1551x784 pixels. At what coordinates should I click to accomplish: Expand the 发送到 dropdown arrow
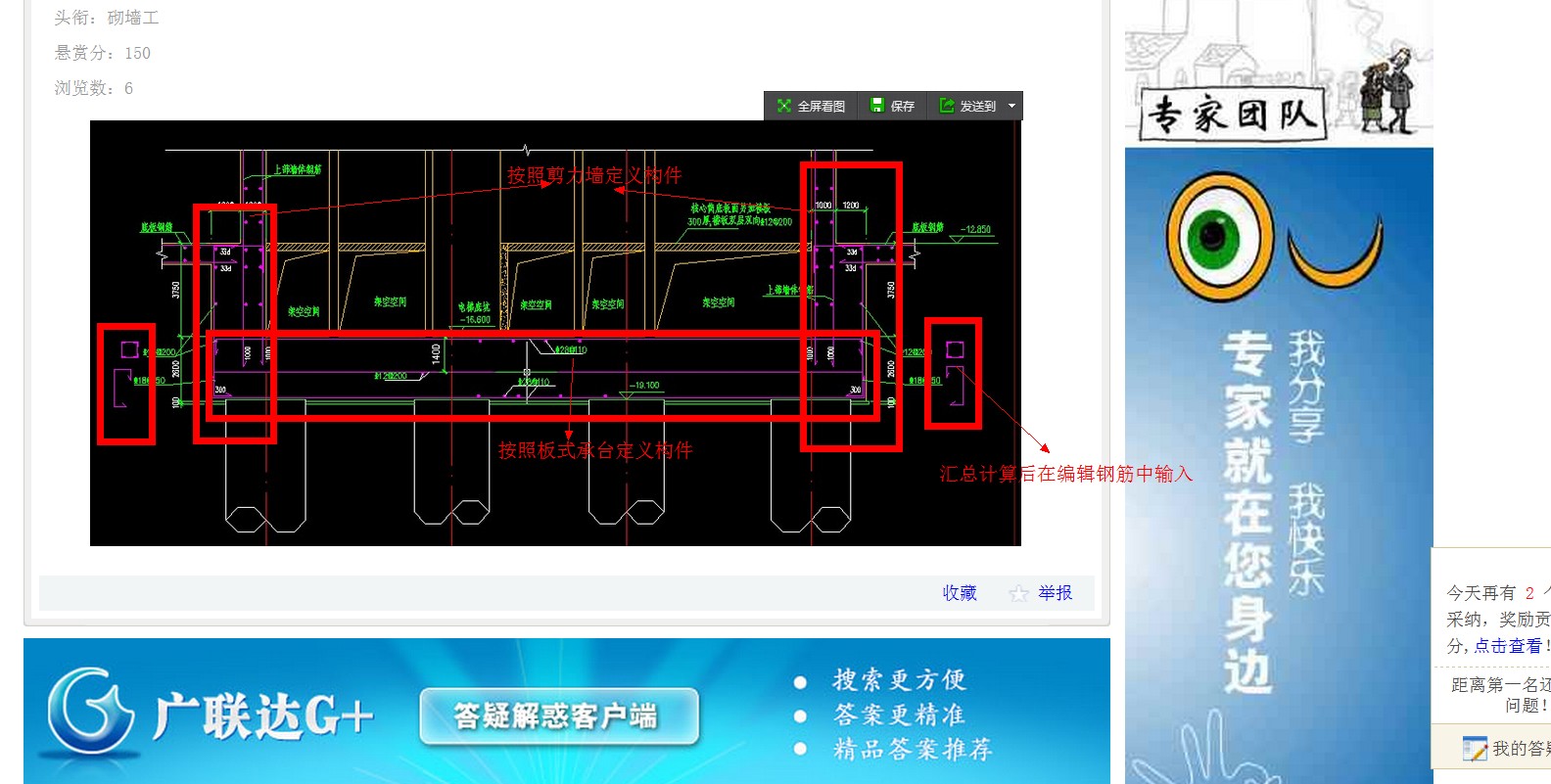point(1011,106)
